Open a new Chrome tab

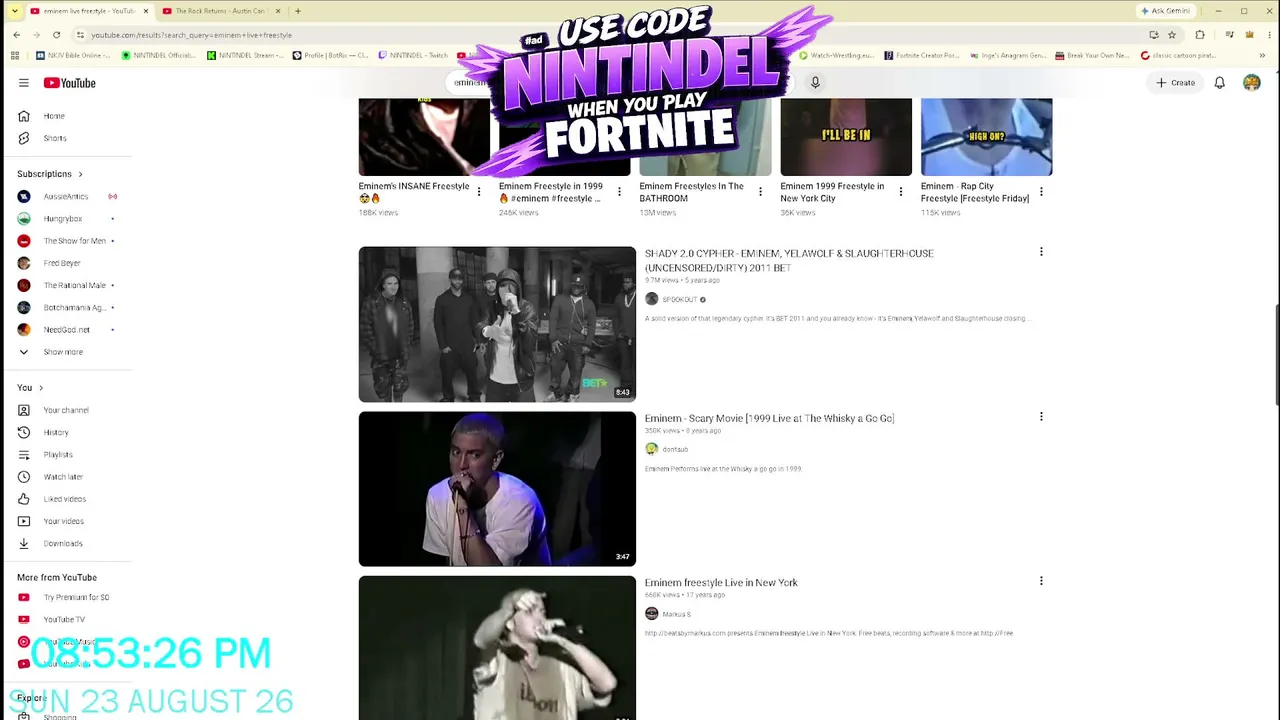pyautogui.click(x=298, y=11)
